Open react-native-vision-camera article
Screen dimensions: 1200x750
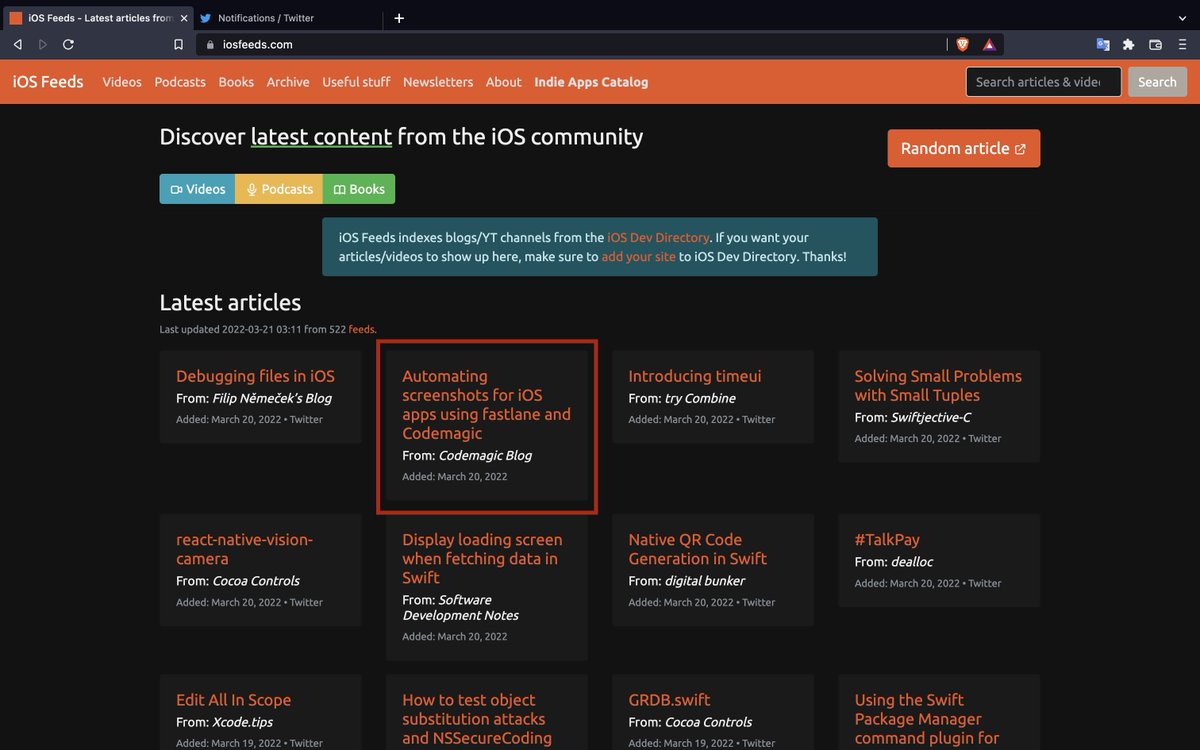(245, 549)
